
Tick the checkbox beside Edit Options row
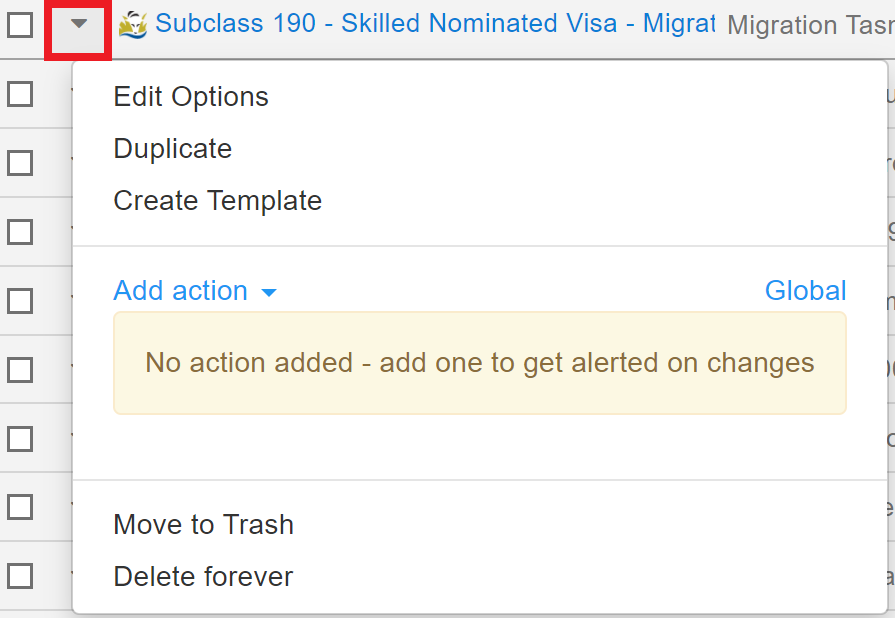coord(20,94)
